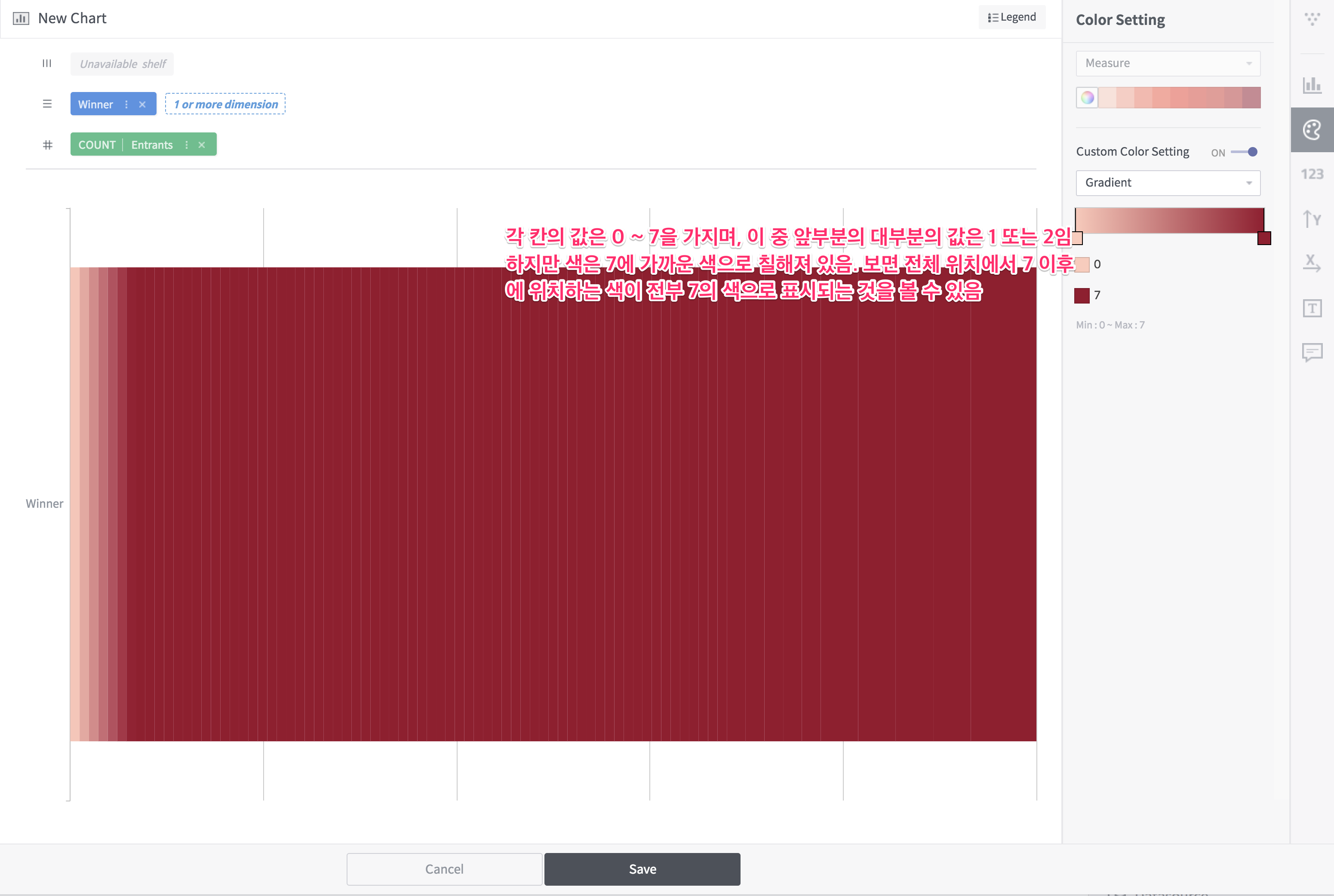This screenshot has height=896, width=1334.
Task: Click the New Chart bar icon in the header
Action: [x=21, y=18]
